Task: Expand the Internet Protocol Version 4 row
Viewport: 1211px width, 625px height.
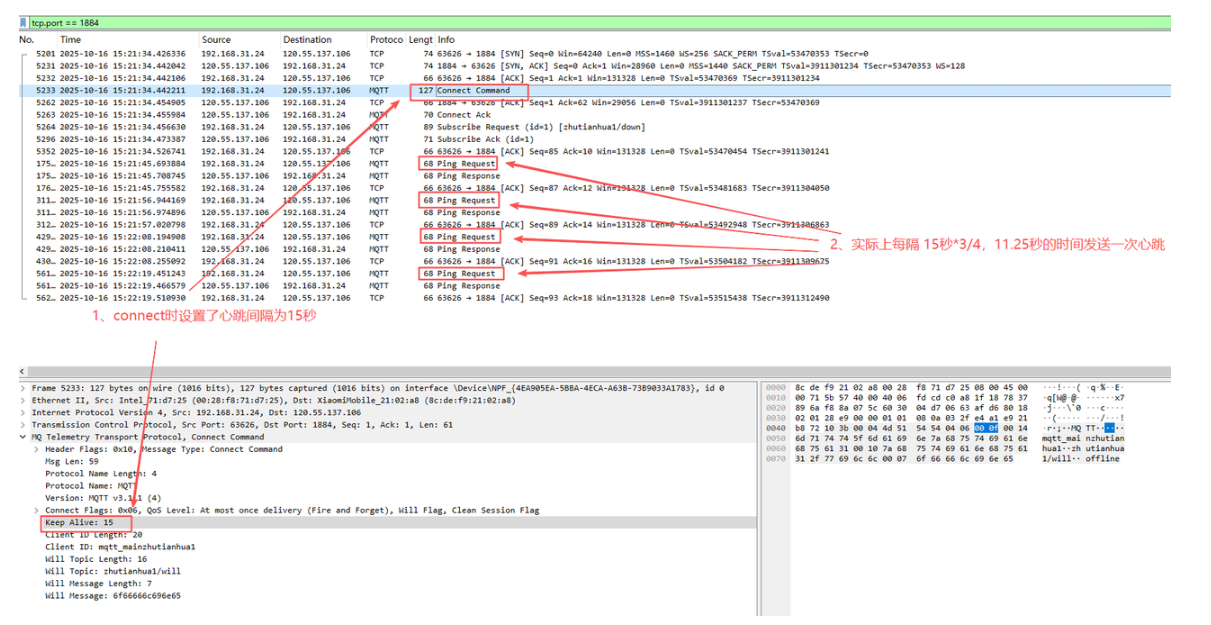Action: 24,412
